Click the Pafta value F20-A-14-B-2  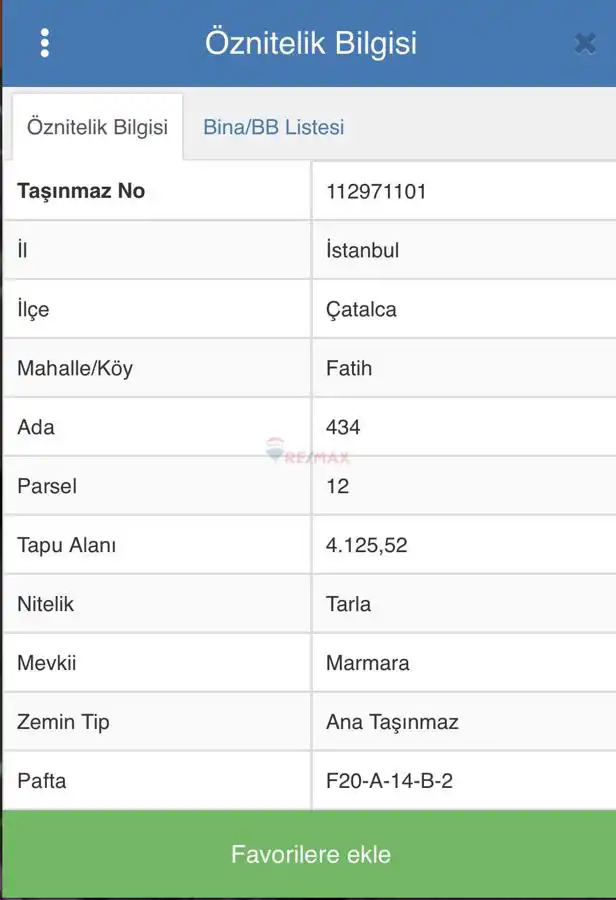click(389, 781)
